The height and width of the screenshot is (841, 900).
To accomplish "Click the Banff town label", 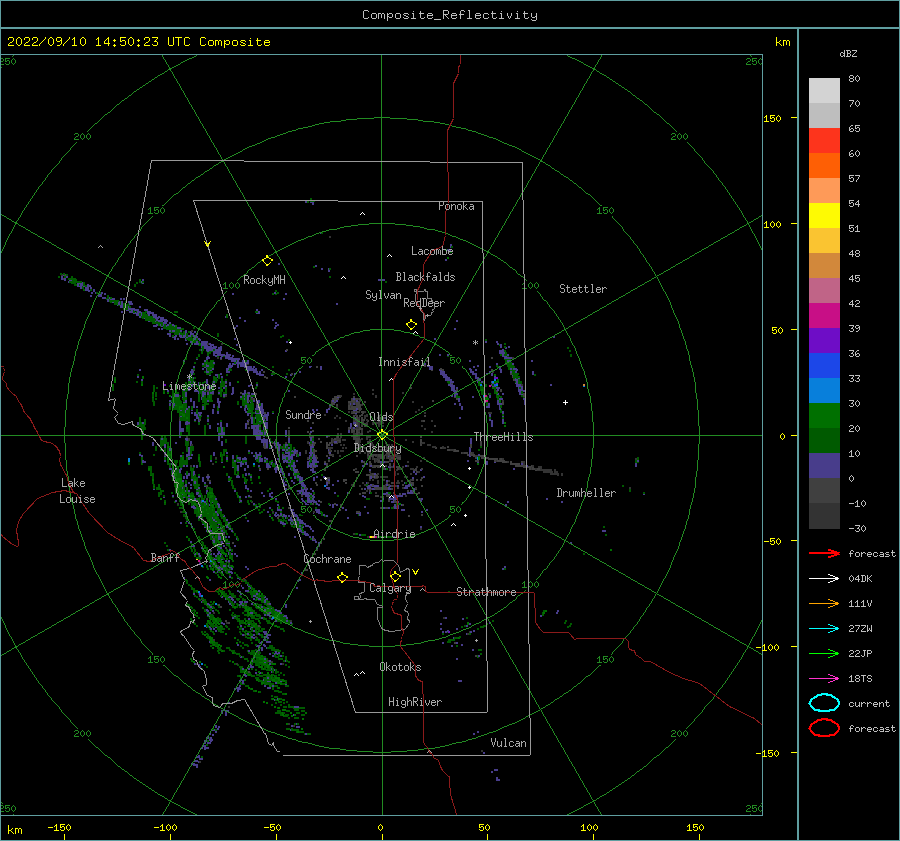I will point(165,557).
